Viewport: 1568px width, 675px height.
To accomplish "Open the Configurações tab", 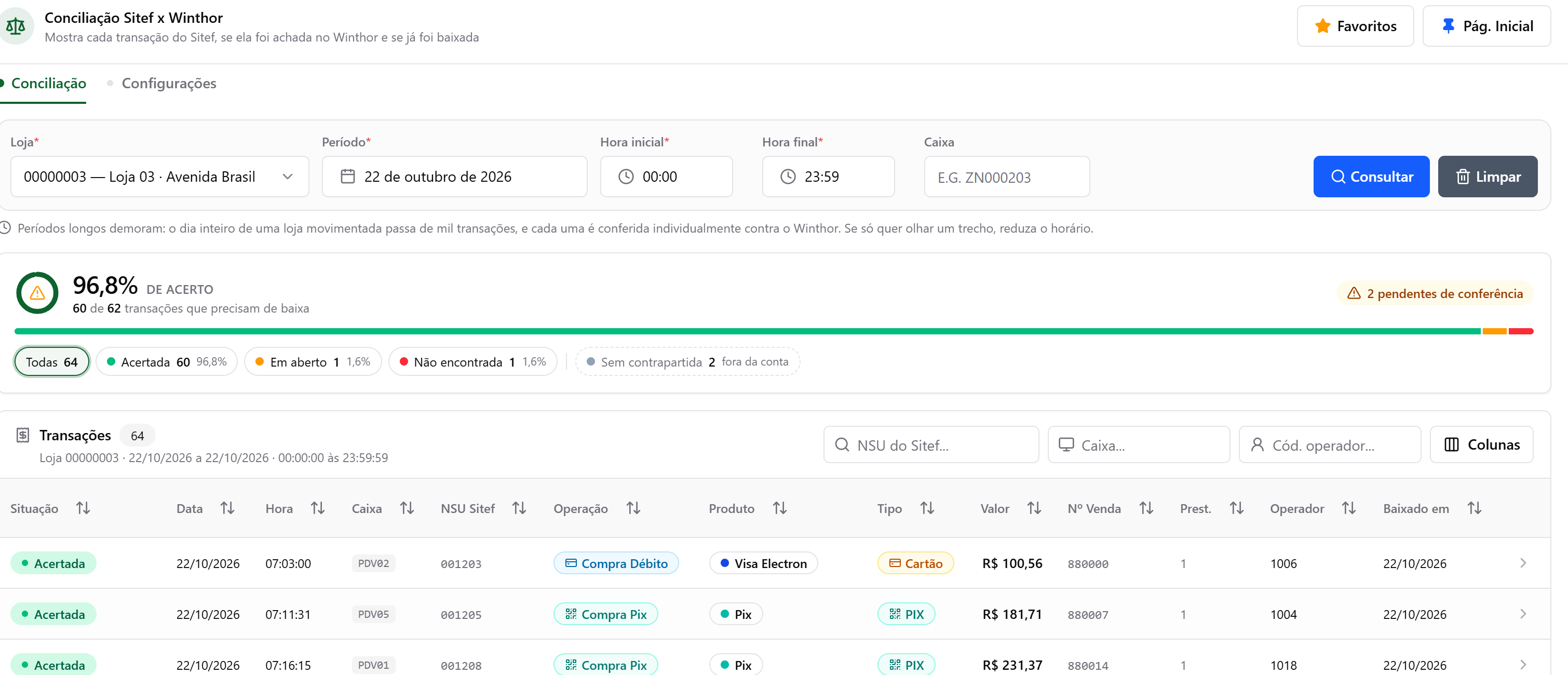I will (162, 84).
